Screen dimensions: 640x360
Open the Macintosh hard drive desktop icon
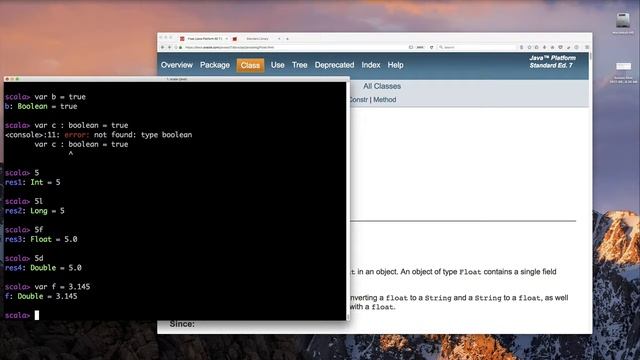pyautogui.click(x=623, y=20)
